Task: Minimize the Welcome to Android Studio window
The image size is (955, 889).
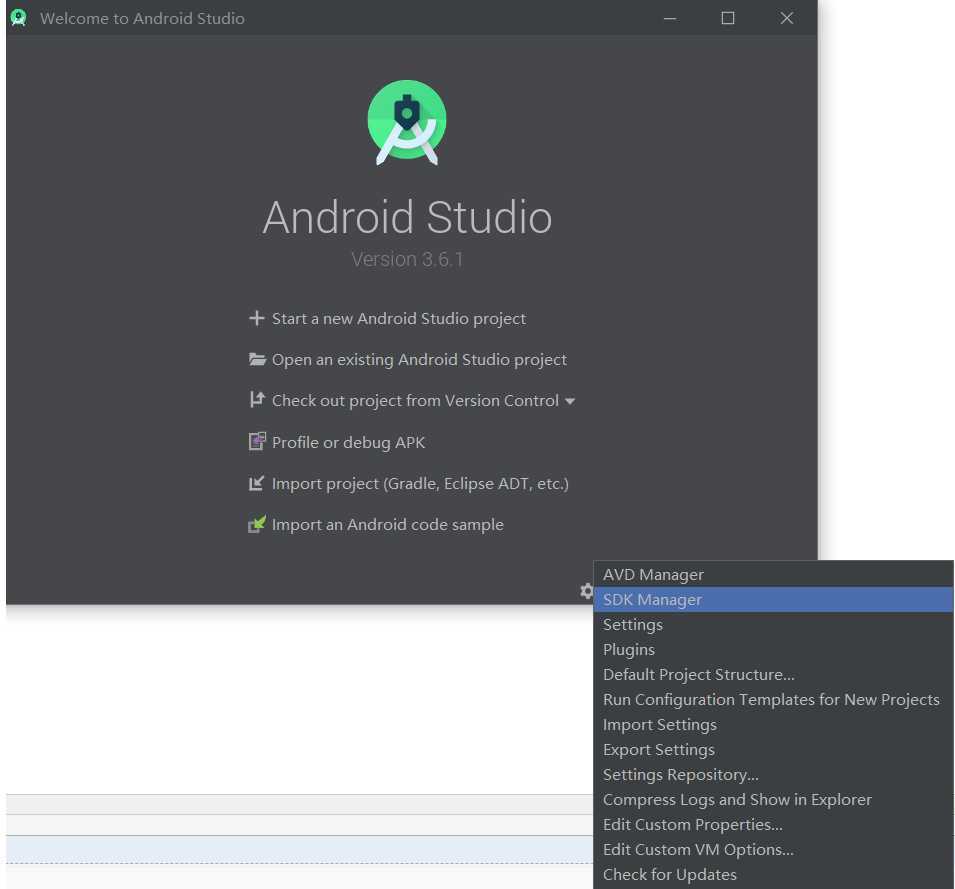Action: pos(669,18)
